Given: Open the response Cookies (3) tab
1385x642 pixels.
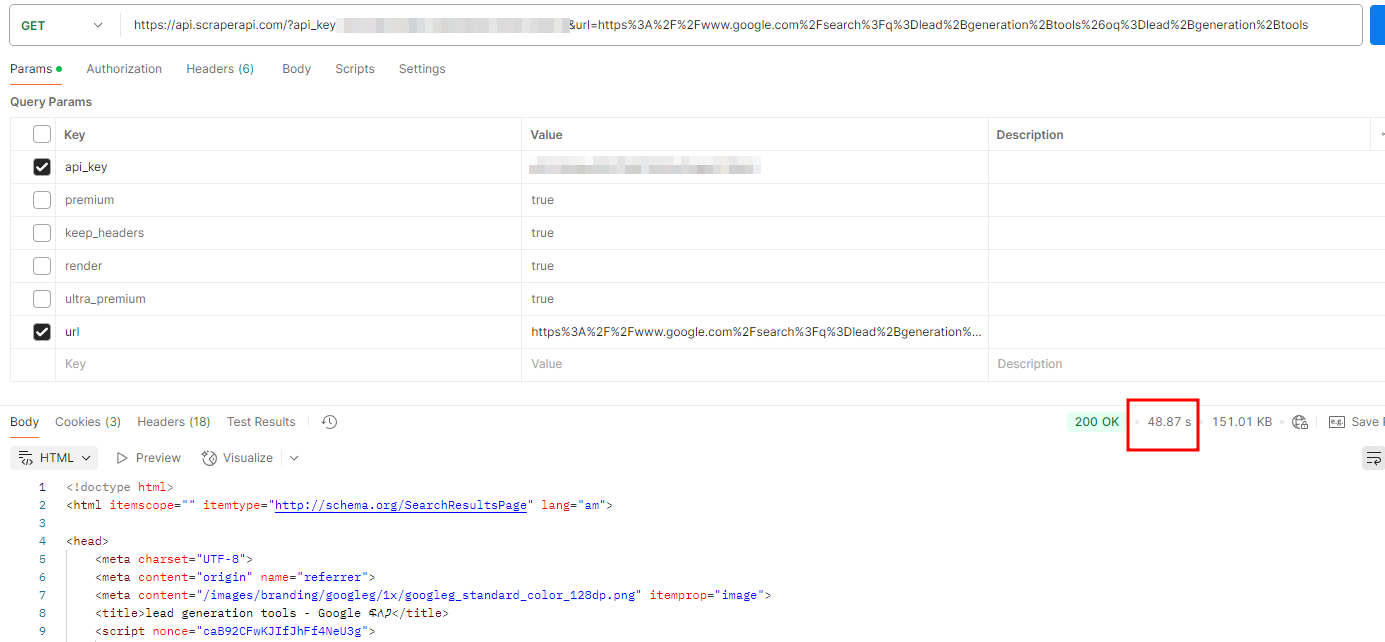Looking at the screenshot, I should tap(88, 422).
